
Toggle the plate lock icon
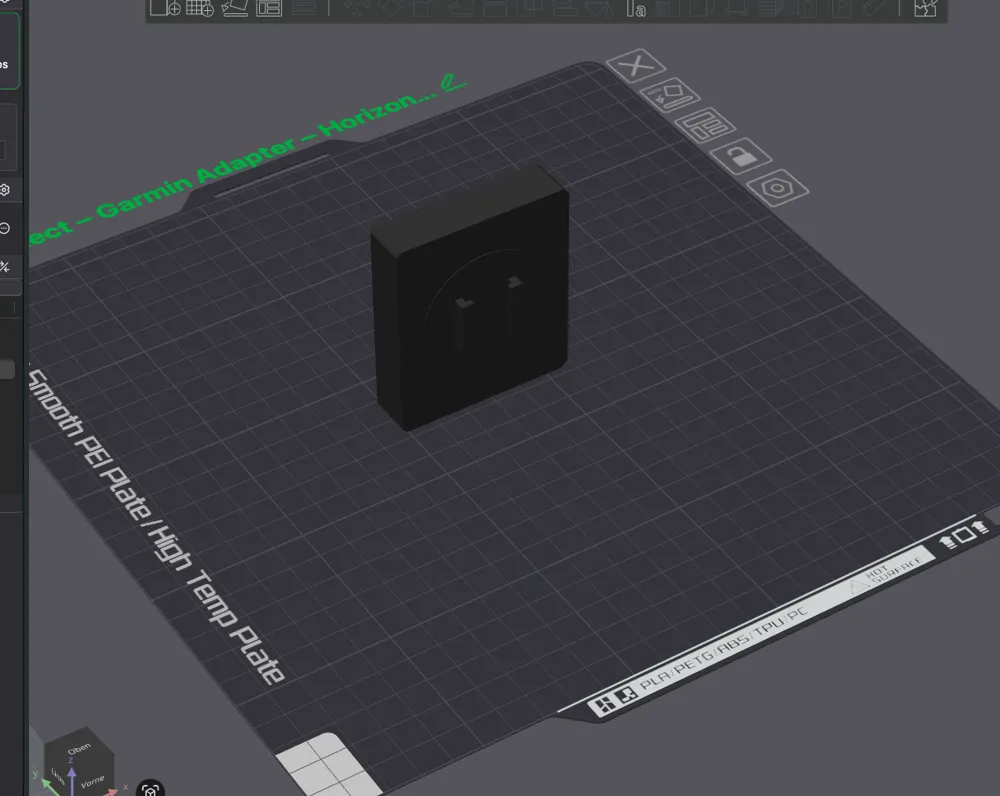point(741,155)
